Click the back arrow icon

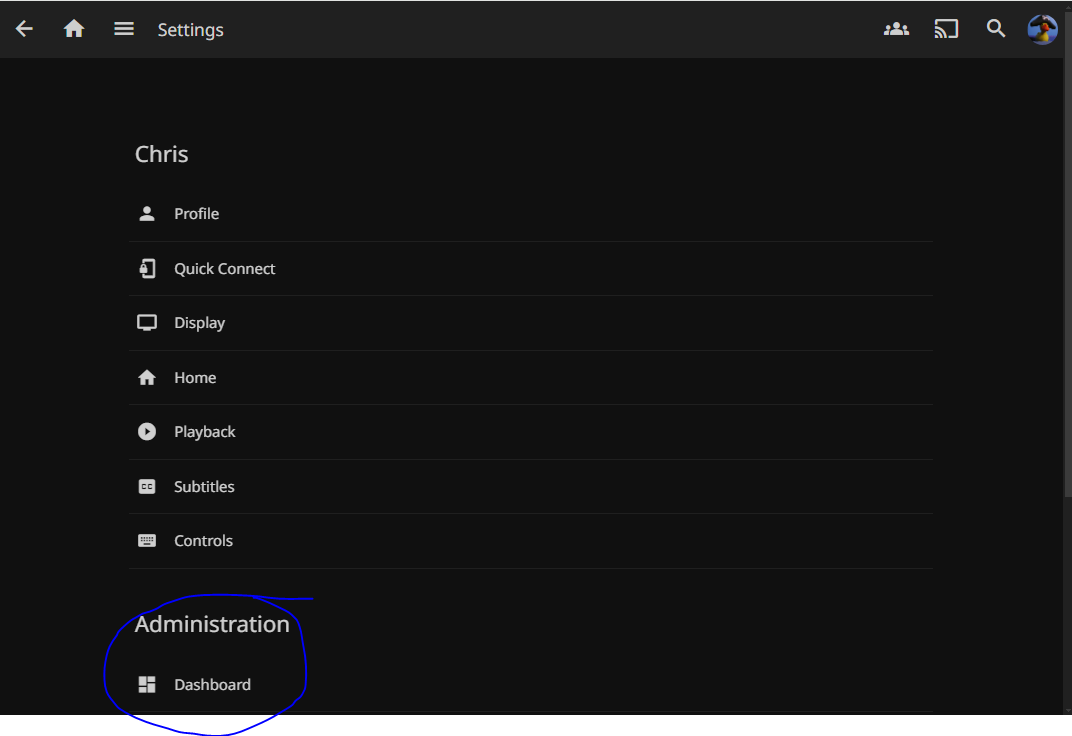pos(24,29)
